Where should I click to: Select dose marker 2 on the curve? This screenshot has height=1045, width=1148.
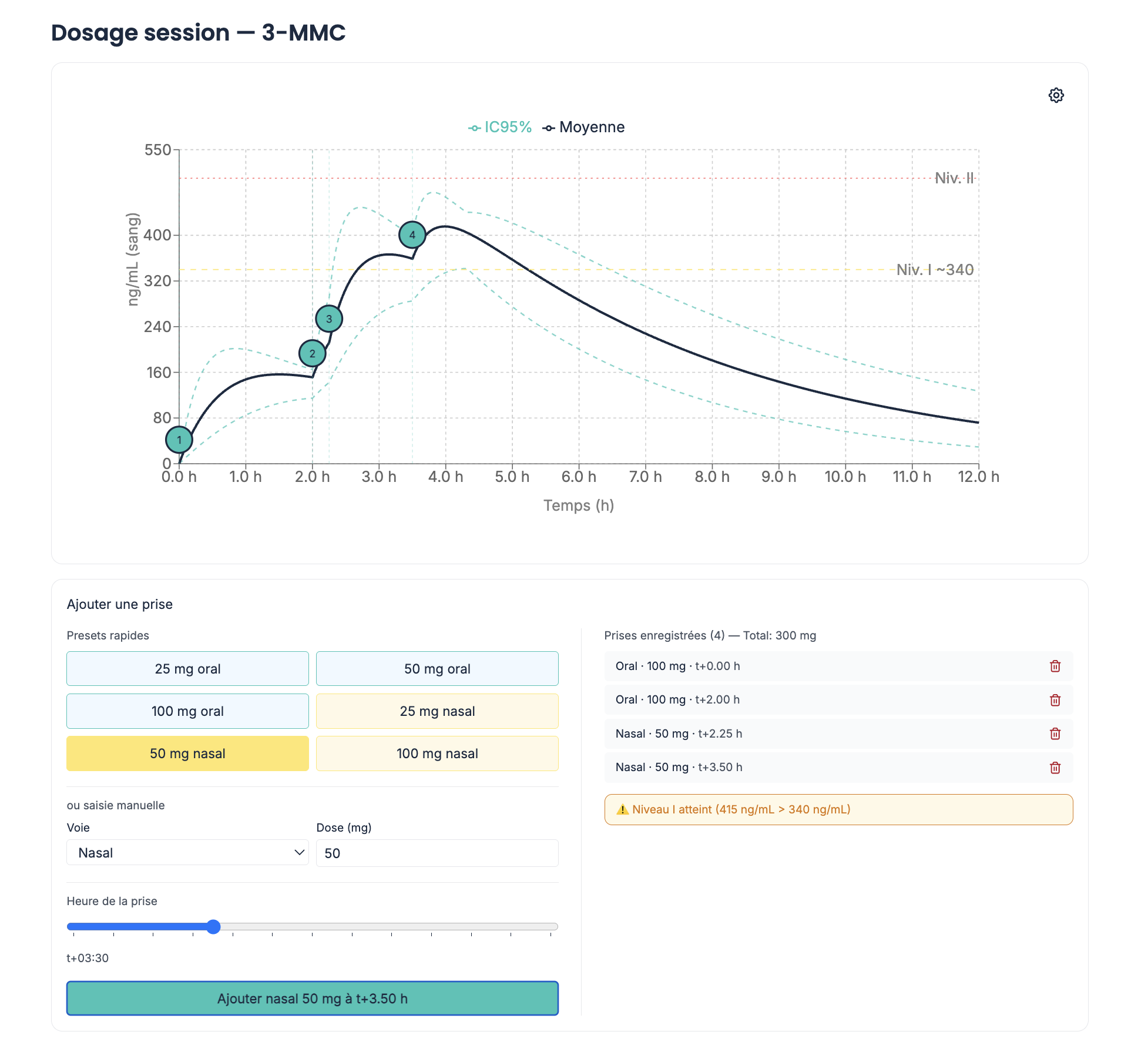tap(312, 354)
